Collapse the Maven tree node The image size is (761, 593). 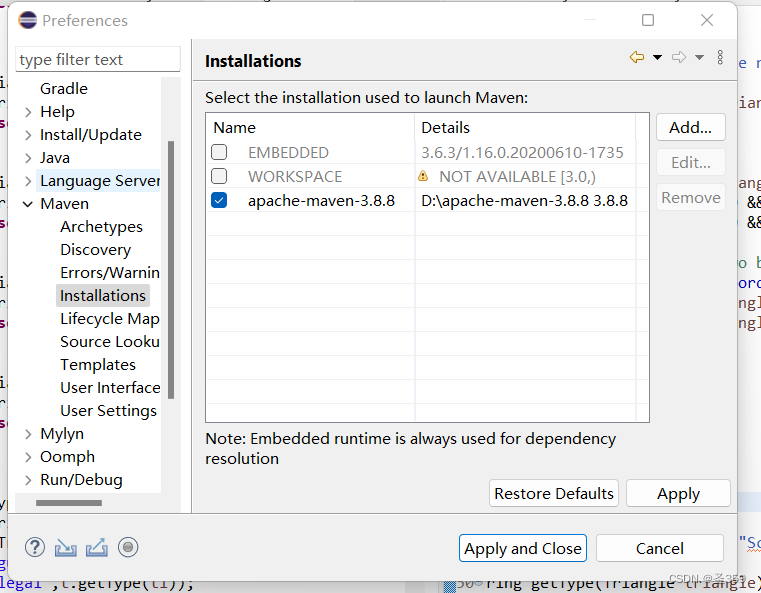tap(28, 204)
